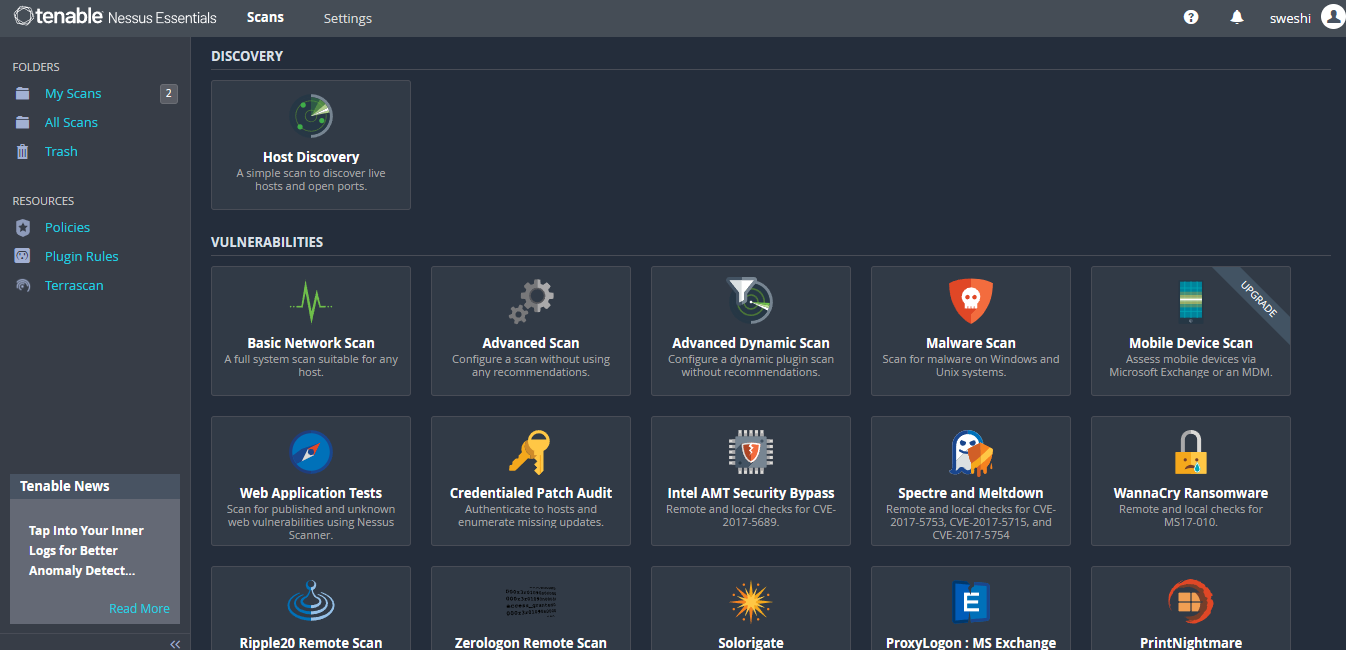Open the notifications bell icon
1346x650 pixels.
pyautogui.click(x=1237, y=17)
